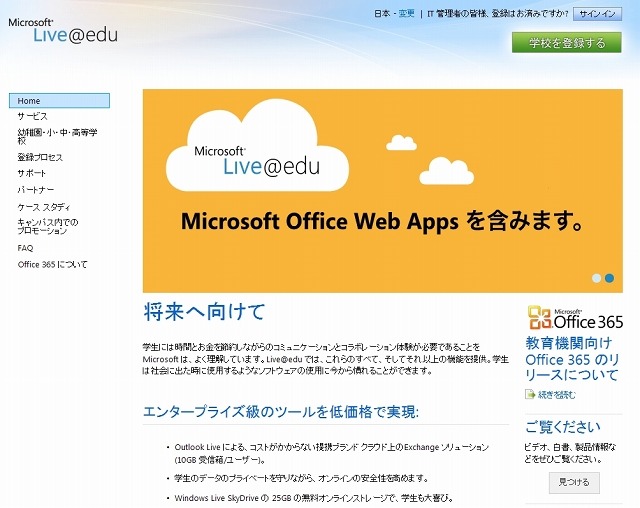Click the ご覧ください heading
This screenshot has width=640, height=508.
(x=563, y=427)
